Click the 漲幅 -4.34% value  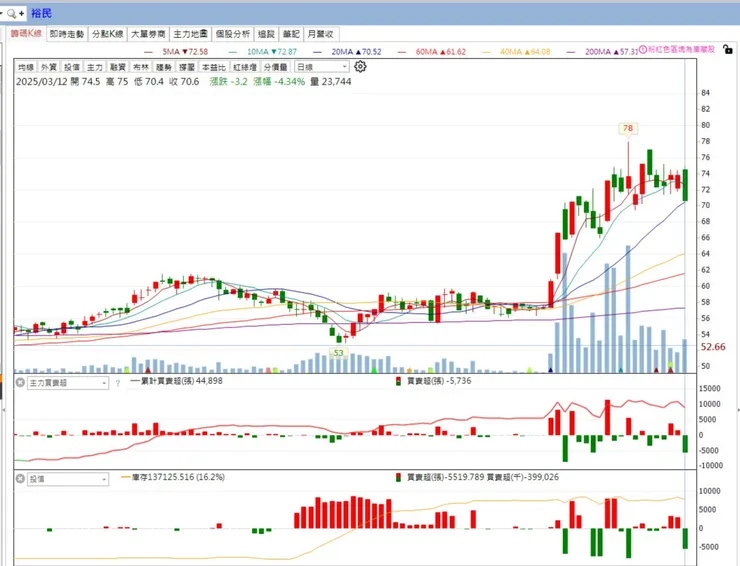click(x=279, y=81)
